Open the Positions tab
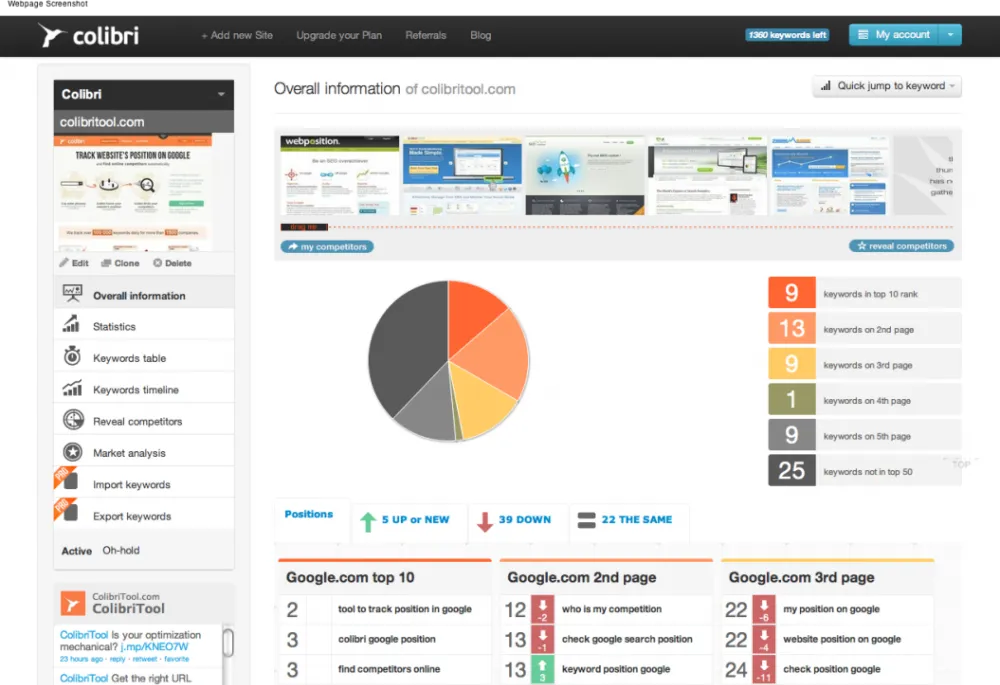The image size is (1000, 685). click(309, 514)
